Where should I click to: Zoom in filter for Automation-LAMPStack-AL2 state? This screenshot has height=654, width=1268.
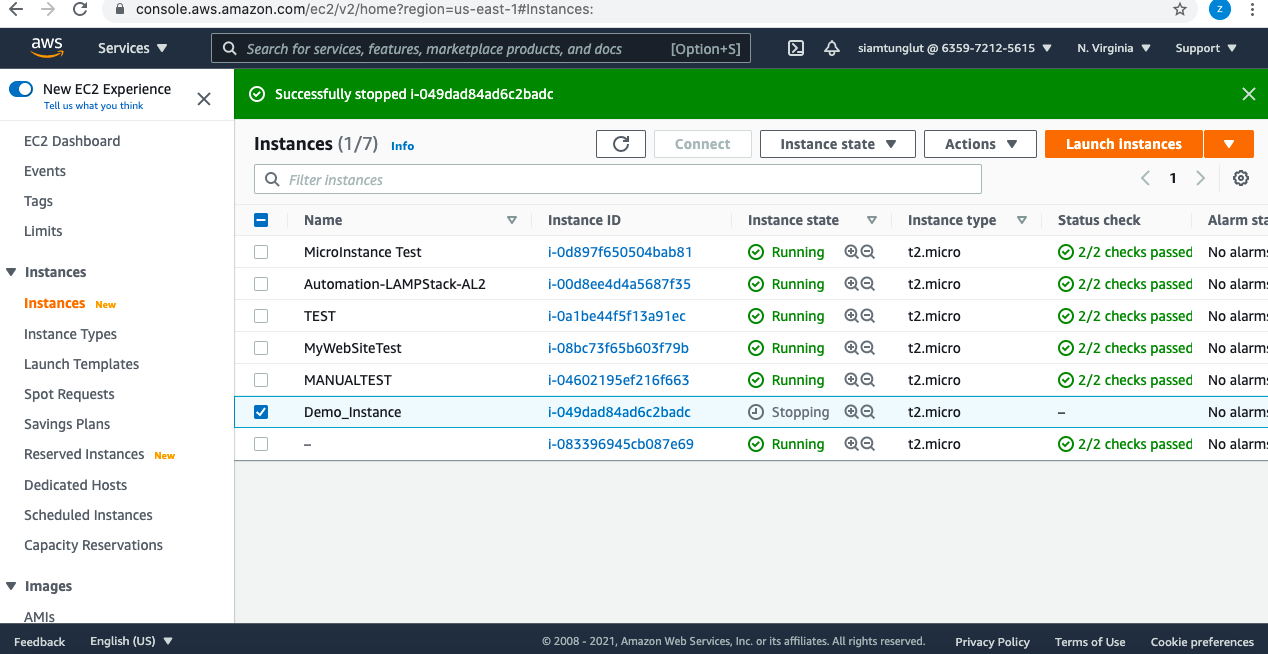tap(851, 284)
